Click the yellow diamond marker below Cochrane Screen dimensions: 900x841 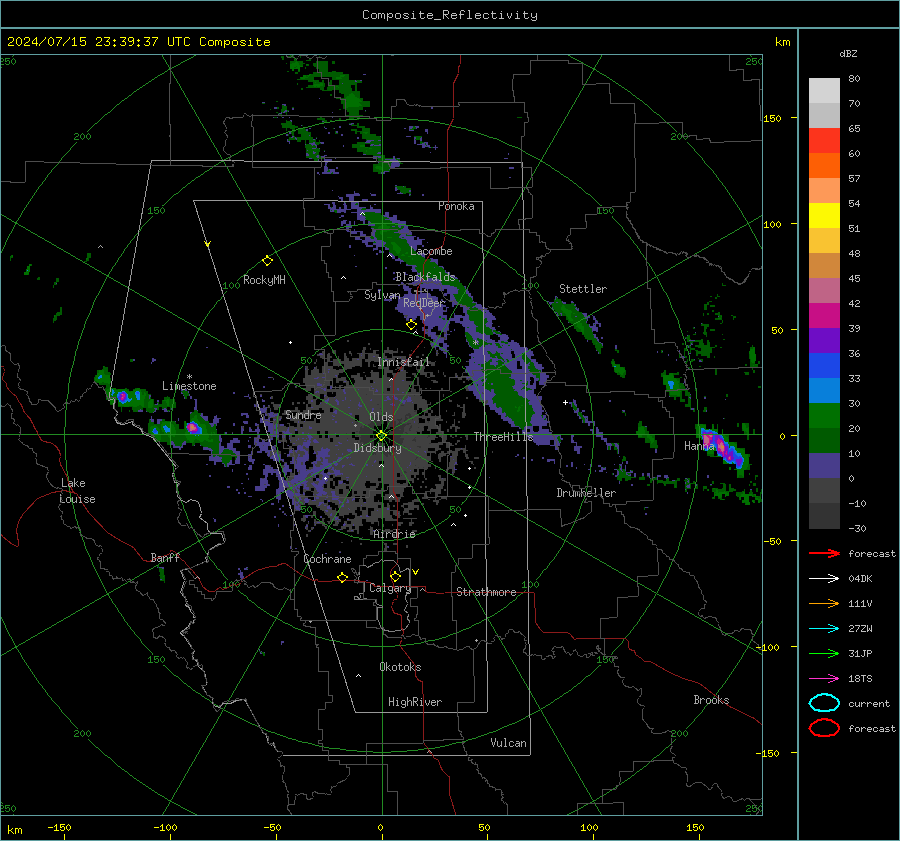pyautogui.click(x=342, y=577)
